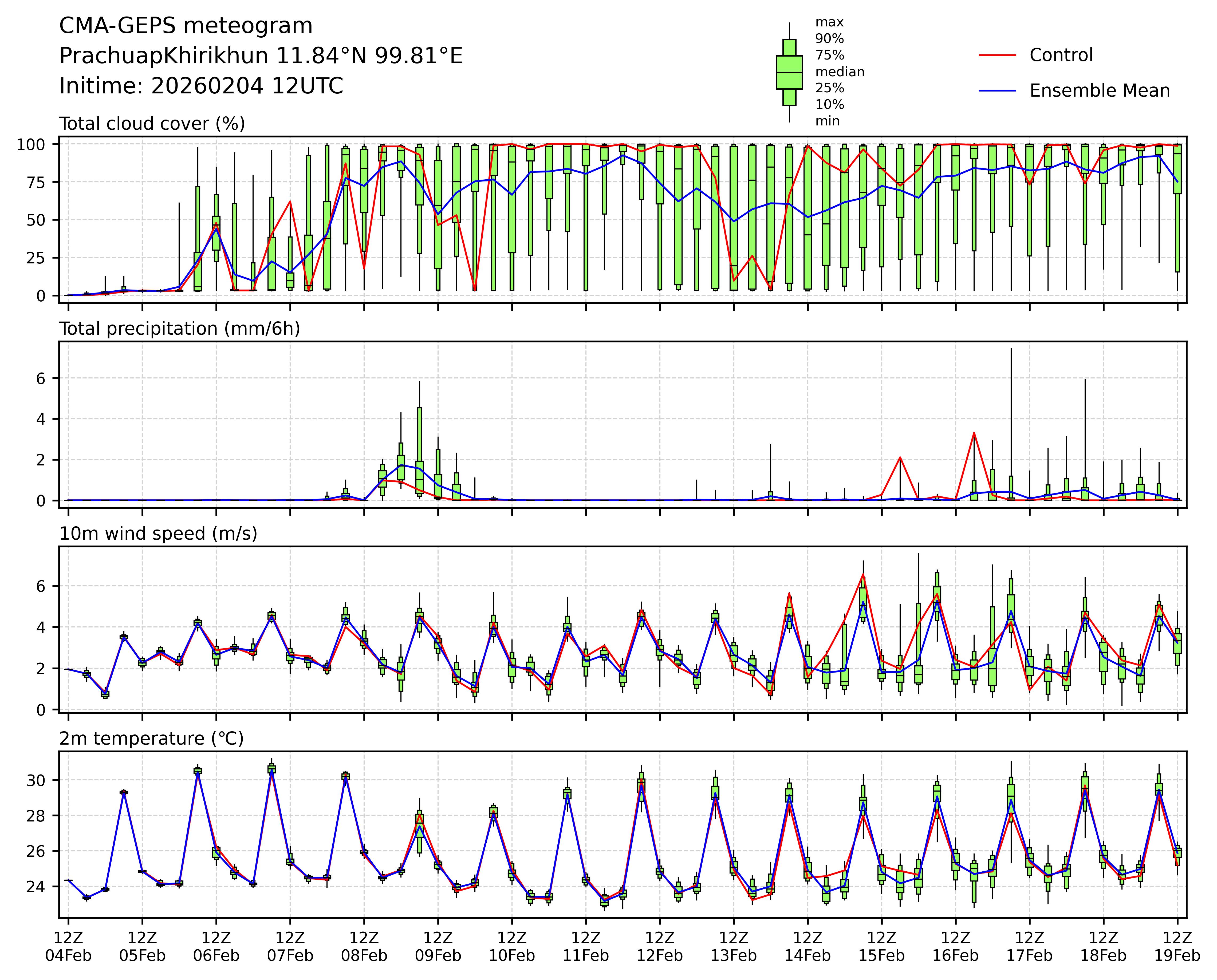1217x980 pixels.
Task: Click the 'max' legend text
Action: click(829, 23)
